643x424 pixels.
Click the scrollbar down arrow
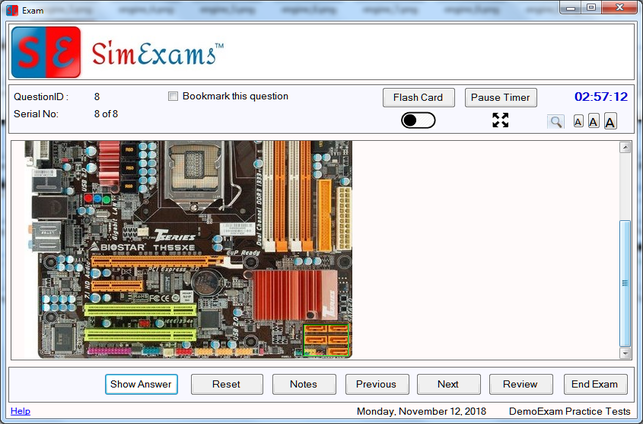(x=625, y=353)
